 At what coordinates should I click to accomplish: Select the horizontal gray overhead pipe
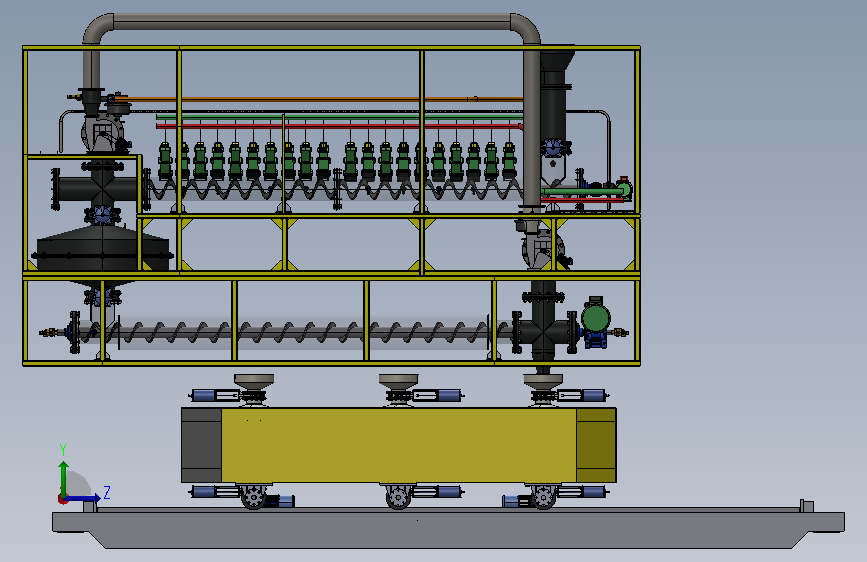312,22
